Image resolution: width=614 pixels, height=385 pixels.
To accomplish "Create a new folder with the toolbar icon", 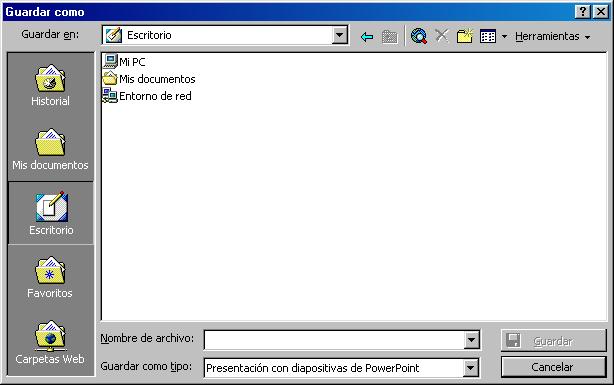I will [x=465, y=36].
